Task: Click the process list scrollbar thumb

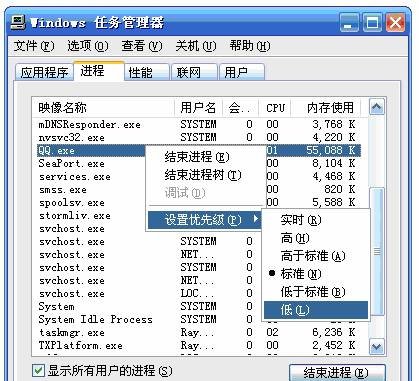Action: click(377, 251)
